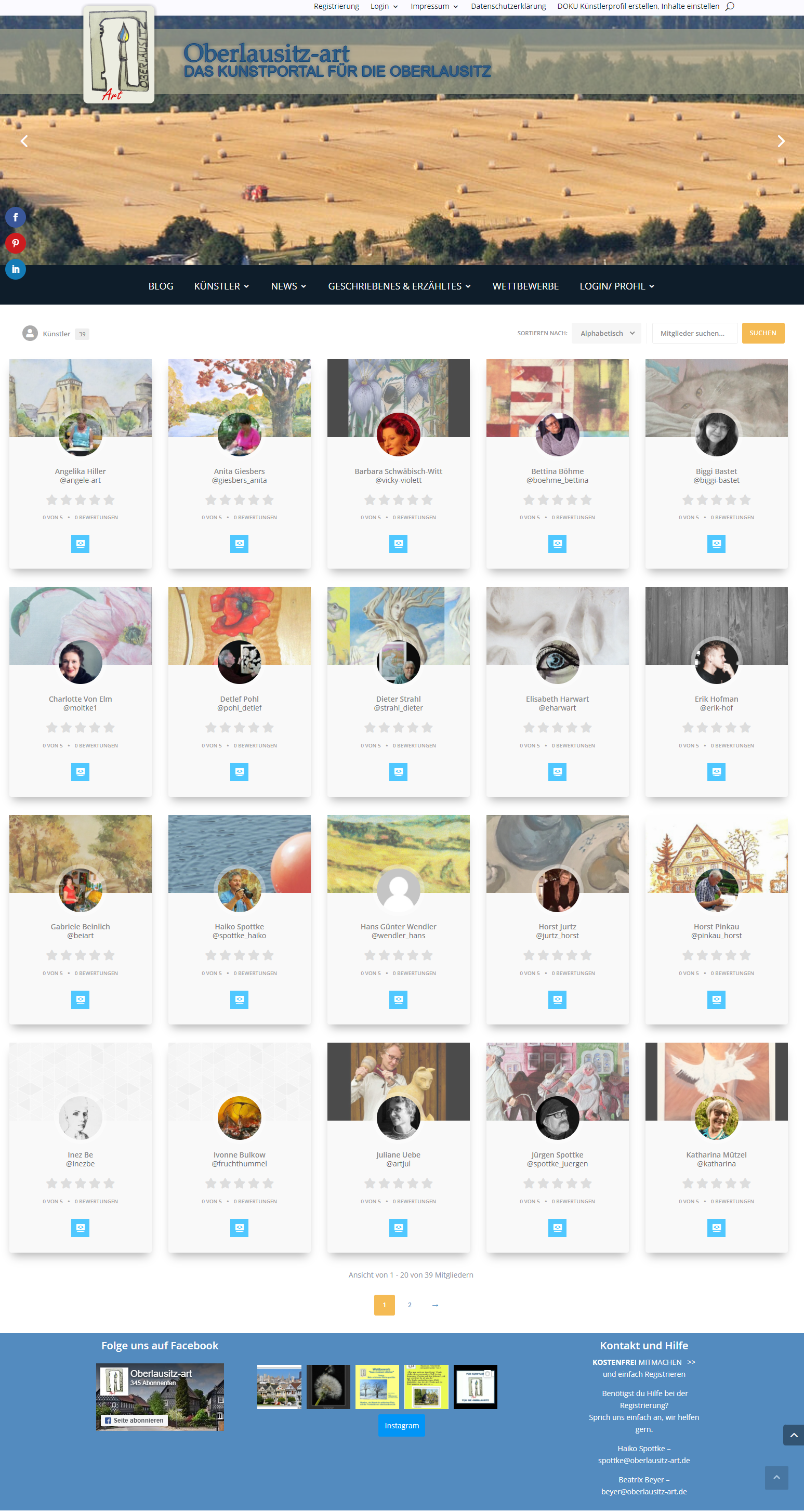Expand the Login dropdown in the top bar

click(x=384, y=6)
